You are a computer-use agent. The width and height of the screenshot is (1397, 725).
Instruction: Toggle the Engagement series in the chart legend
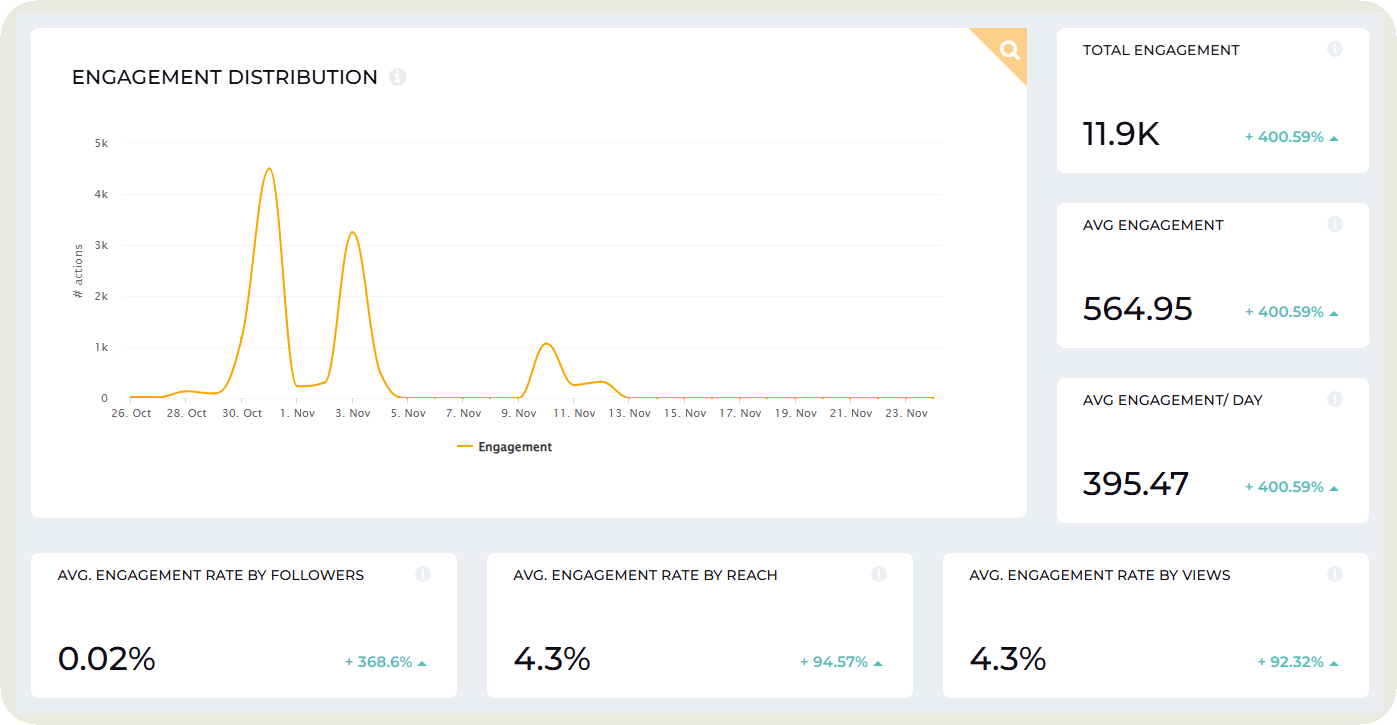click(x=505, y=446)
